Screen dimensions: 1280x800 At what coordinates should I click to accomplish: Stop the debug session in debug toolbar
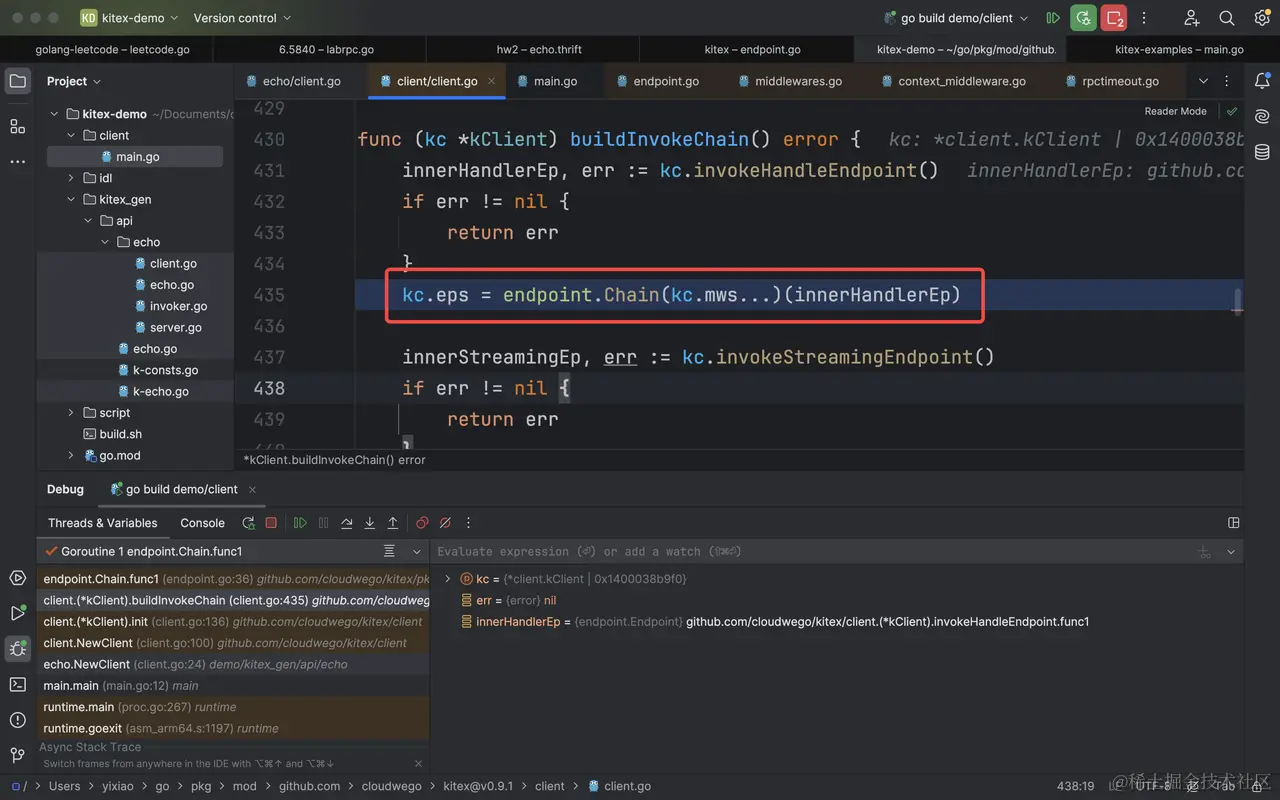271,523
